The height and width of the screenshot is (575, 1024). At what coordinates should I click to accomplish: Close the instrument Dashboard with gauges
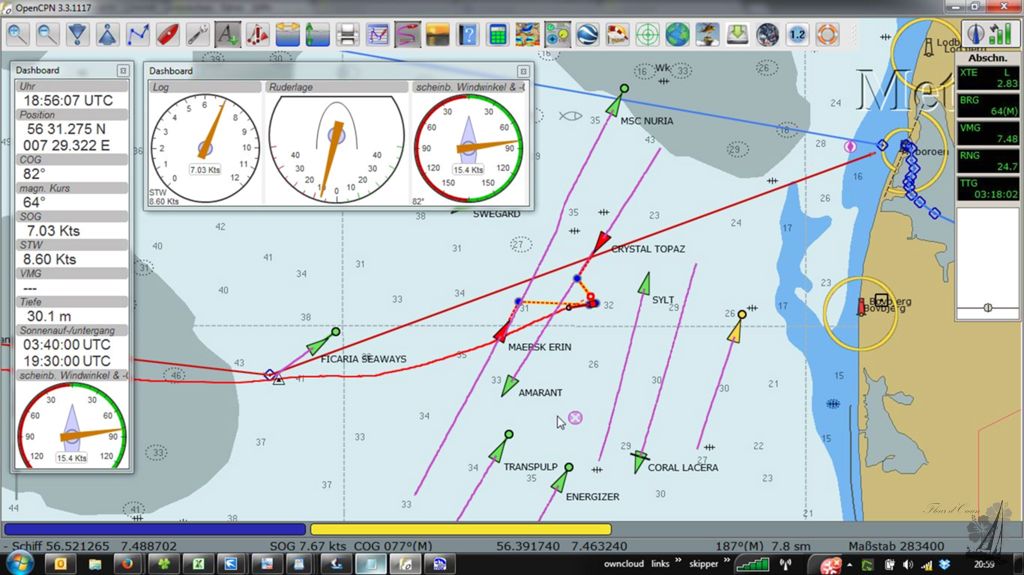coord(522,71)
